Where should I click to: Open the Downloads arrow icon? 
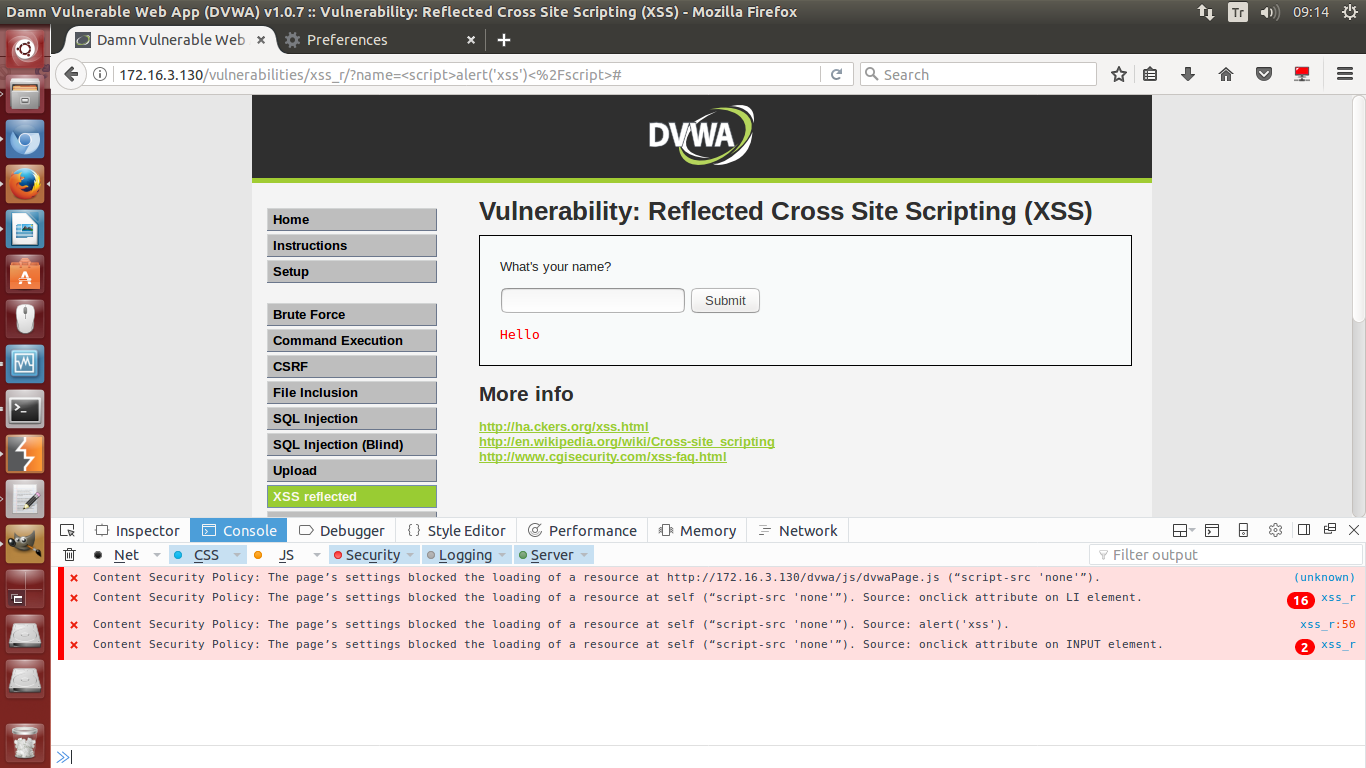click(1188, 74)
